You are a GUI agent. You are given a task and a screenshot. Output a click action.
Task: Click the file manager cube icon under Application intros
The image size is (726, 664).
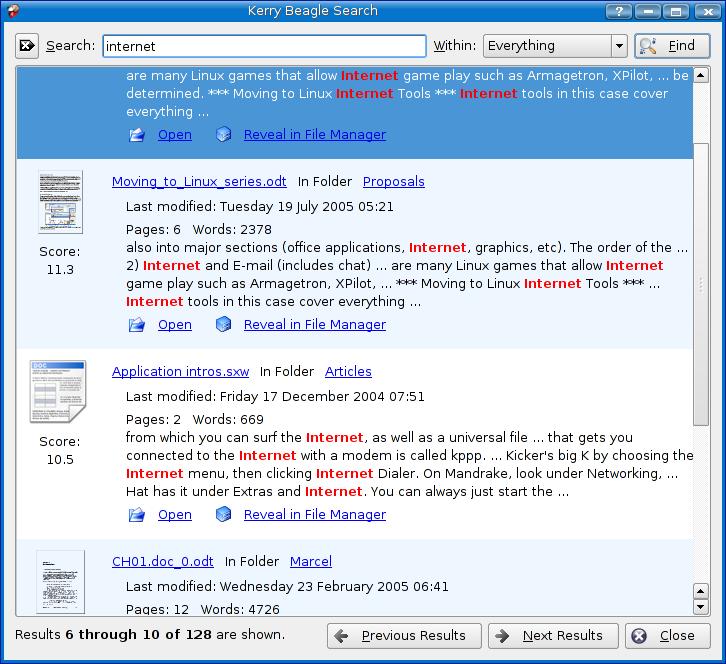(224, 514)
